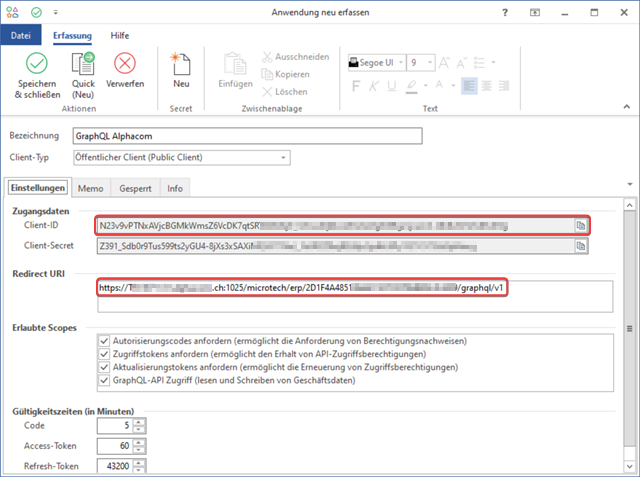This screenshot has width=640, height=477.
Task: Switch to the Einstellungen tab
Action: click(38, 188)
